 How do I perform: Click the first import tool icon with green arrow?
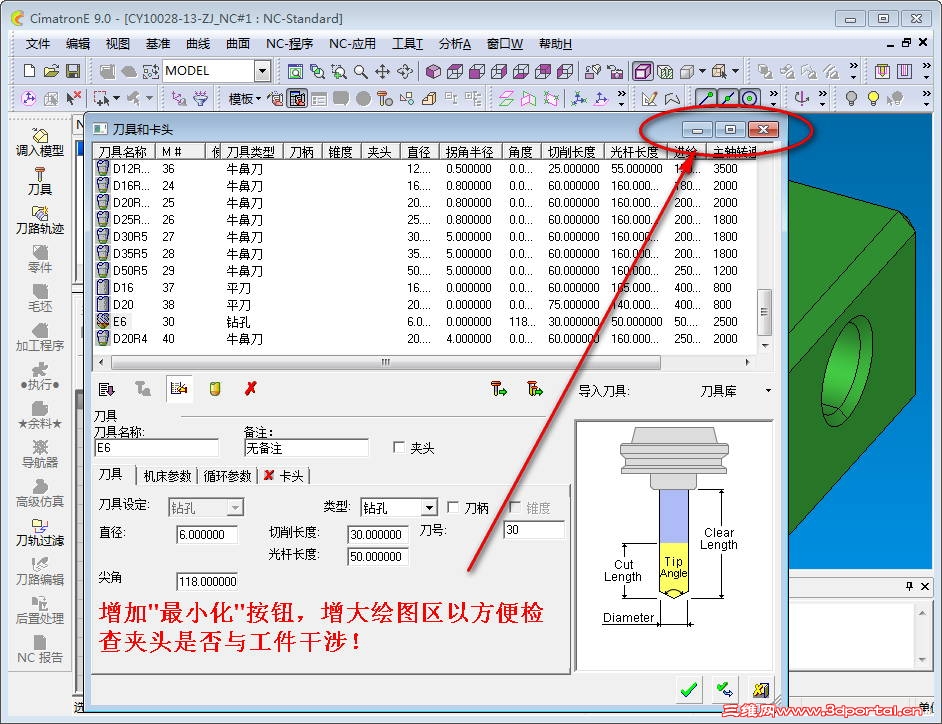[x=499, y=389]
